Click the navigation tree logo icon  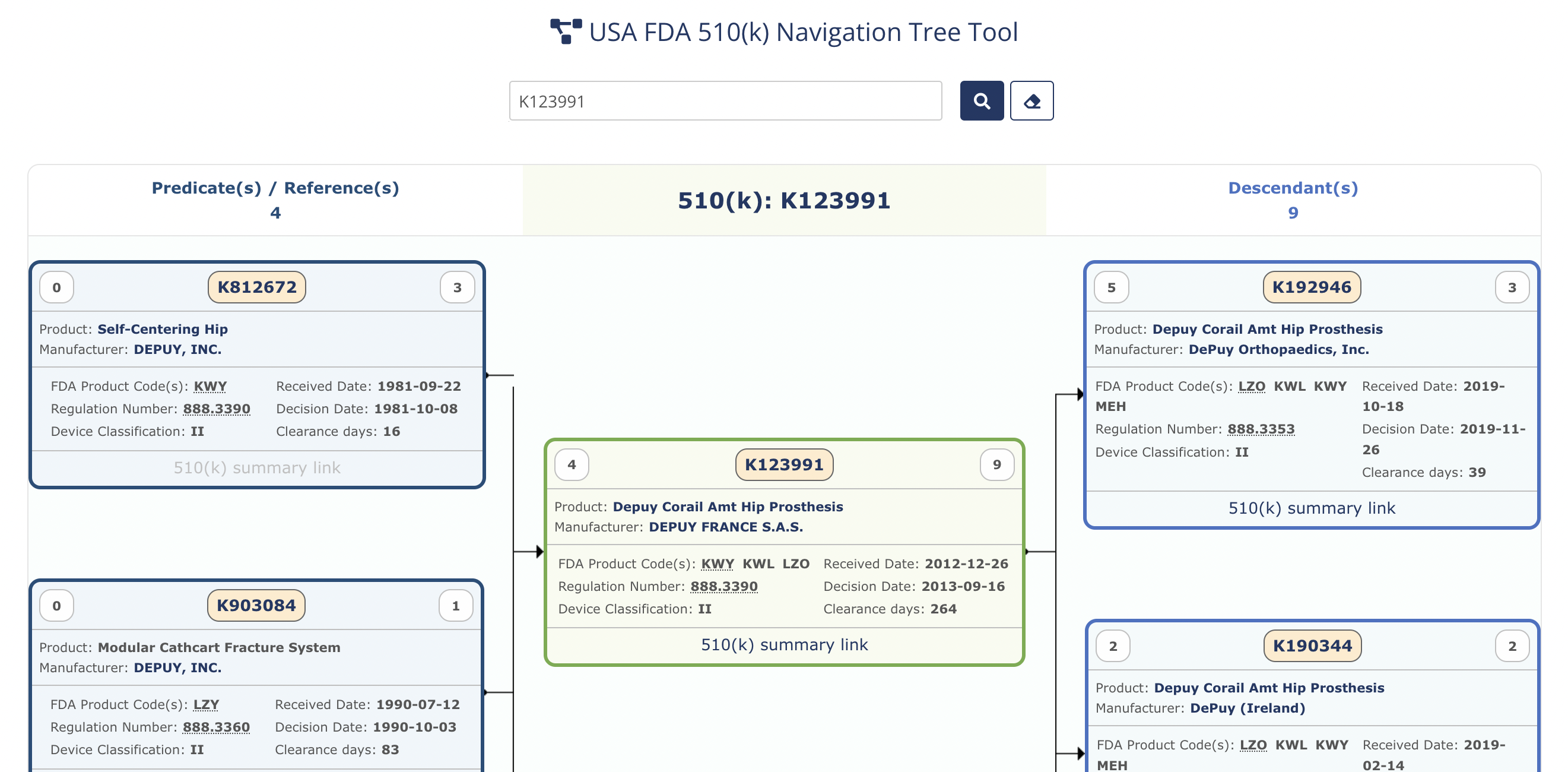tap(566, 31)
